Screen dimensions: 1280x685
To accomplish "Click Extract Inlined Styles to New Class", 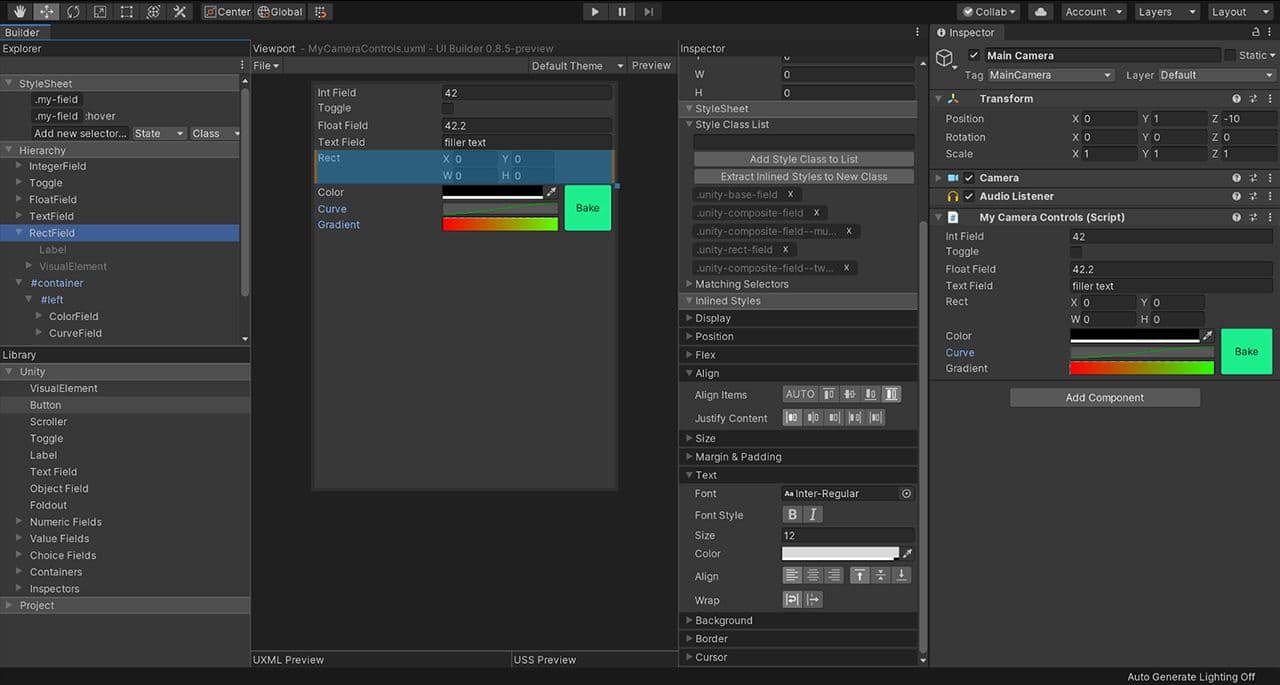I will (x=803, y=177).
